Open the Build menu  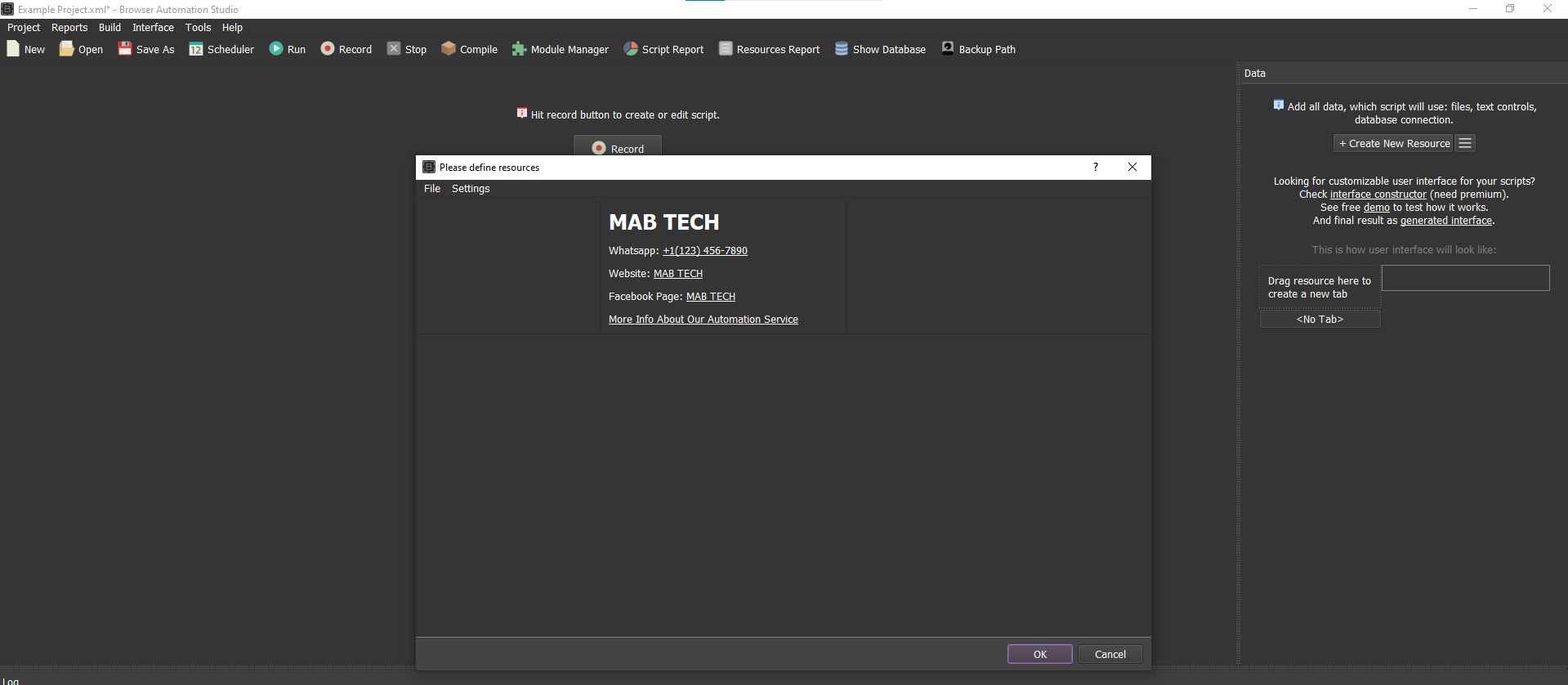coord(109,27)
